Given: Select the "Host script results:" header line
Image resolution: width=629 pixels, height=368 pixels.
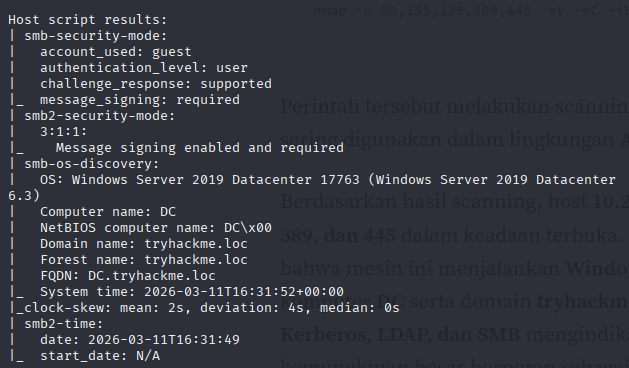Looking at the screenshot, I should pos(87,20).
